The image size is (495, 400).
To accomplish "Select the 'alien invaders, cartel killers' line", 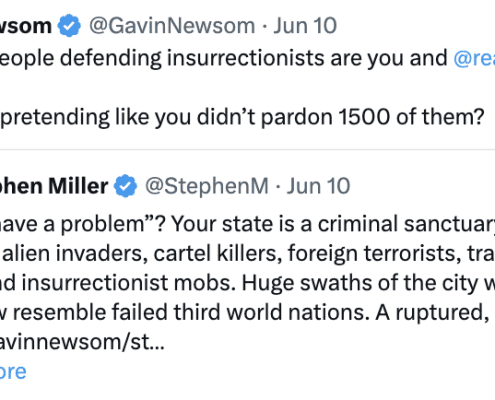I will pos(247,253).
